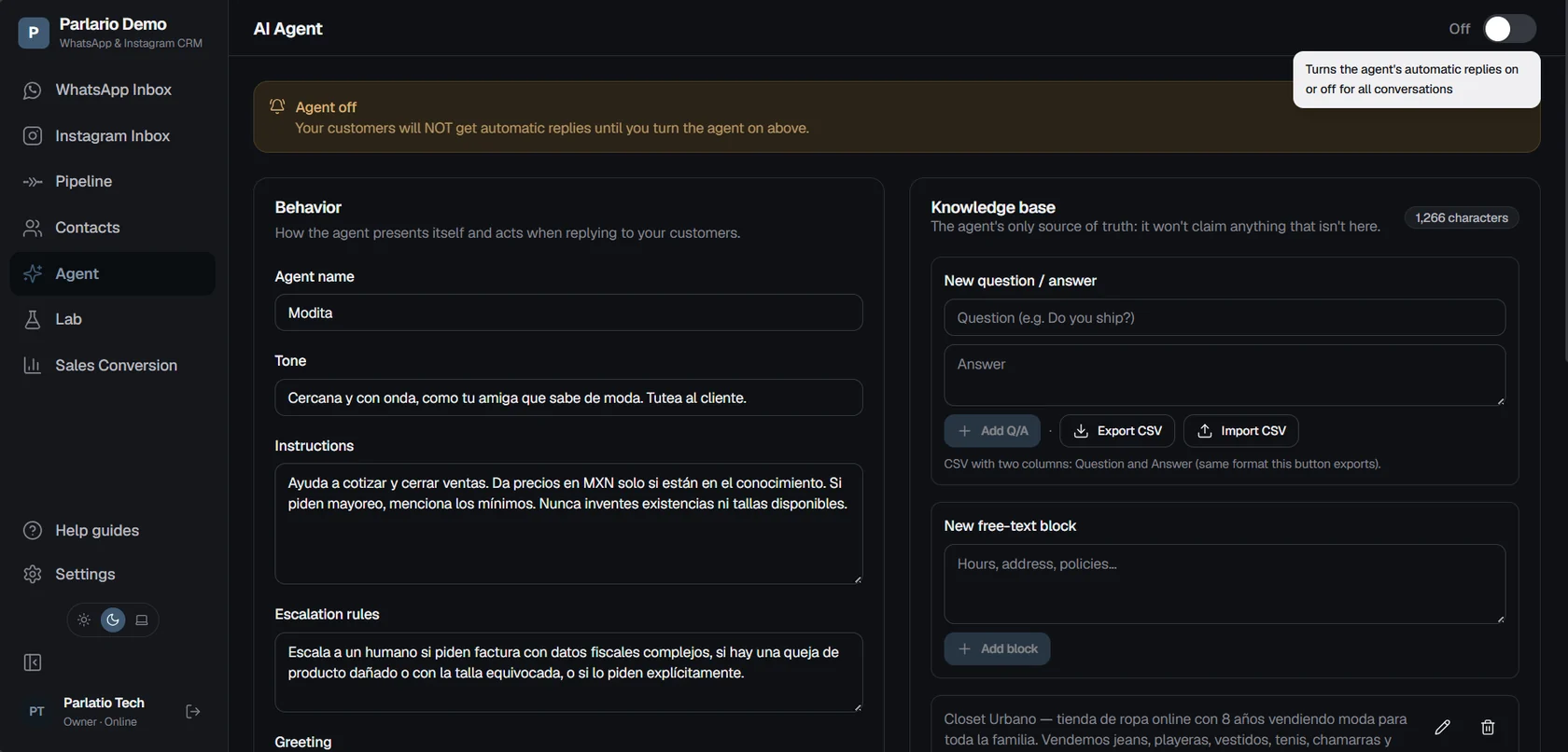Screen dimensions: 1568x752
Task: Click the Settings gear icon
Action: point(33,574)
